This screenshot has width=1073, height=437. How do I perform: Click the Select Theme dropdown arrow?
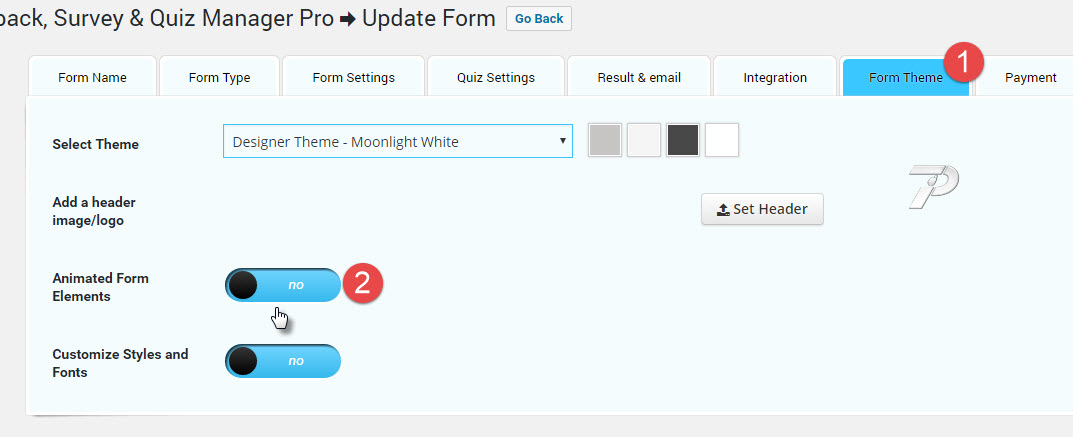[x=563, y=141]
